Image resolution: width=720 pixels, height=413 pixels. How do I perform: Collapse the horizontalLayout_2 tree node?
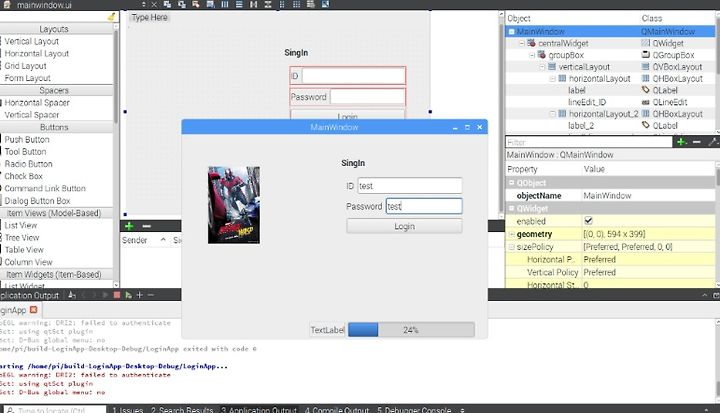pyautogui.click(x=553, y=114)
